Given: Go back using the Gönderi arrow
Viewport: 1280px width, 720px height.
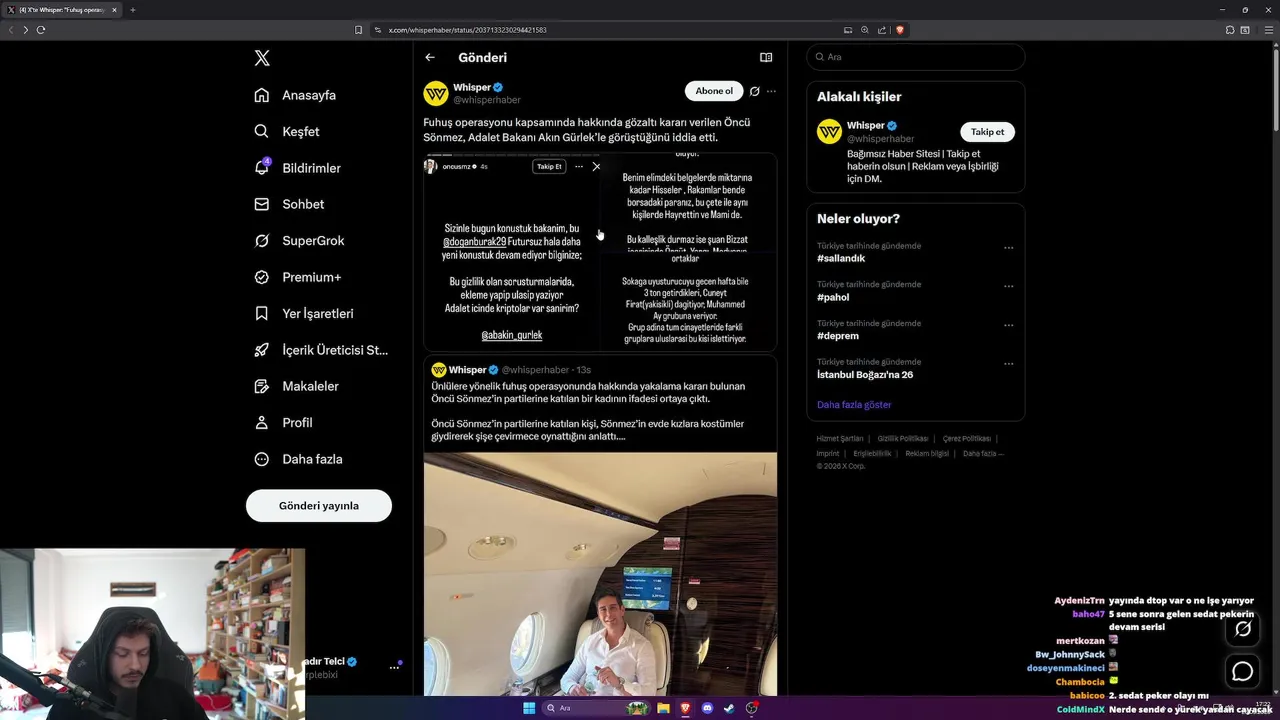Looking at the screenshot, I should pyautogui.click(x=430, y=57).
